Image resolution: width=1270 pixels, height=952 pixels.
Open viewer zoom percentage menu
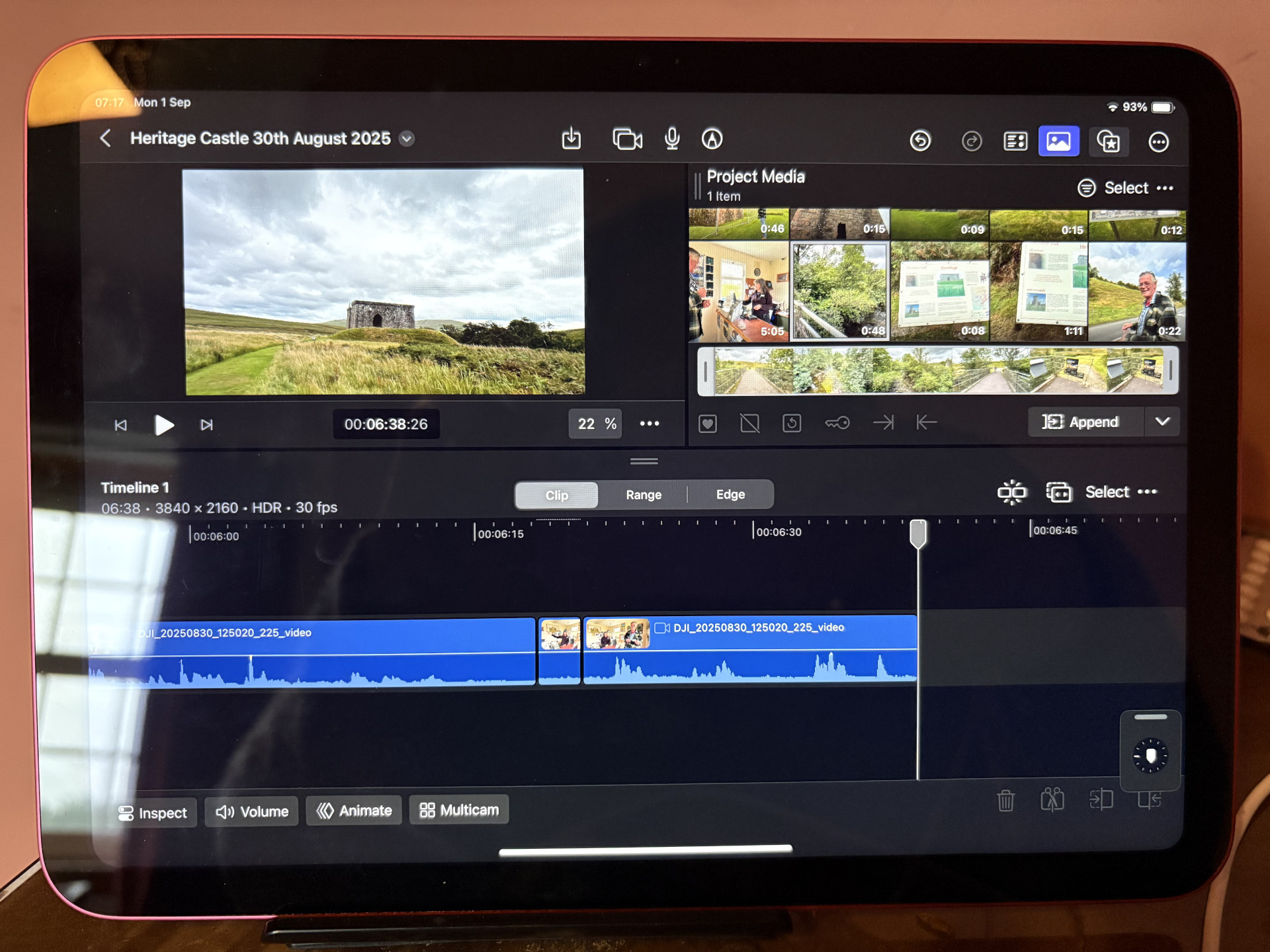pos(597,424)
